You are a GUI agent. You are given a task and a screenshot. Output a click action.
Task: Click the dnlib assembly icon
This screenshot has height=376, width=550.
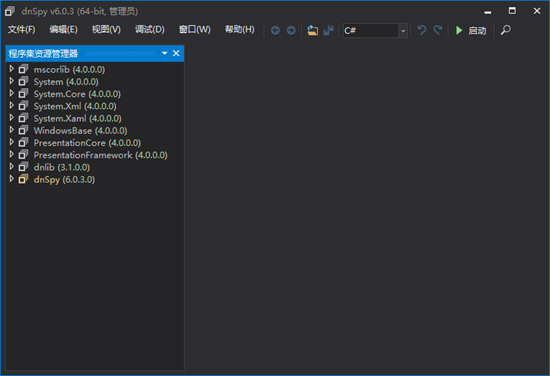[x=23, y=167]
